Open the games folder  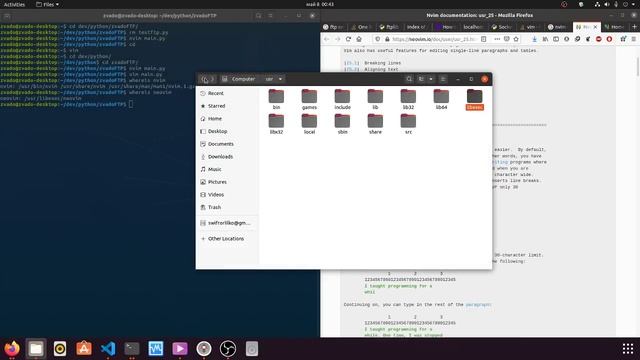309,99
